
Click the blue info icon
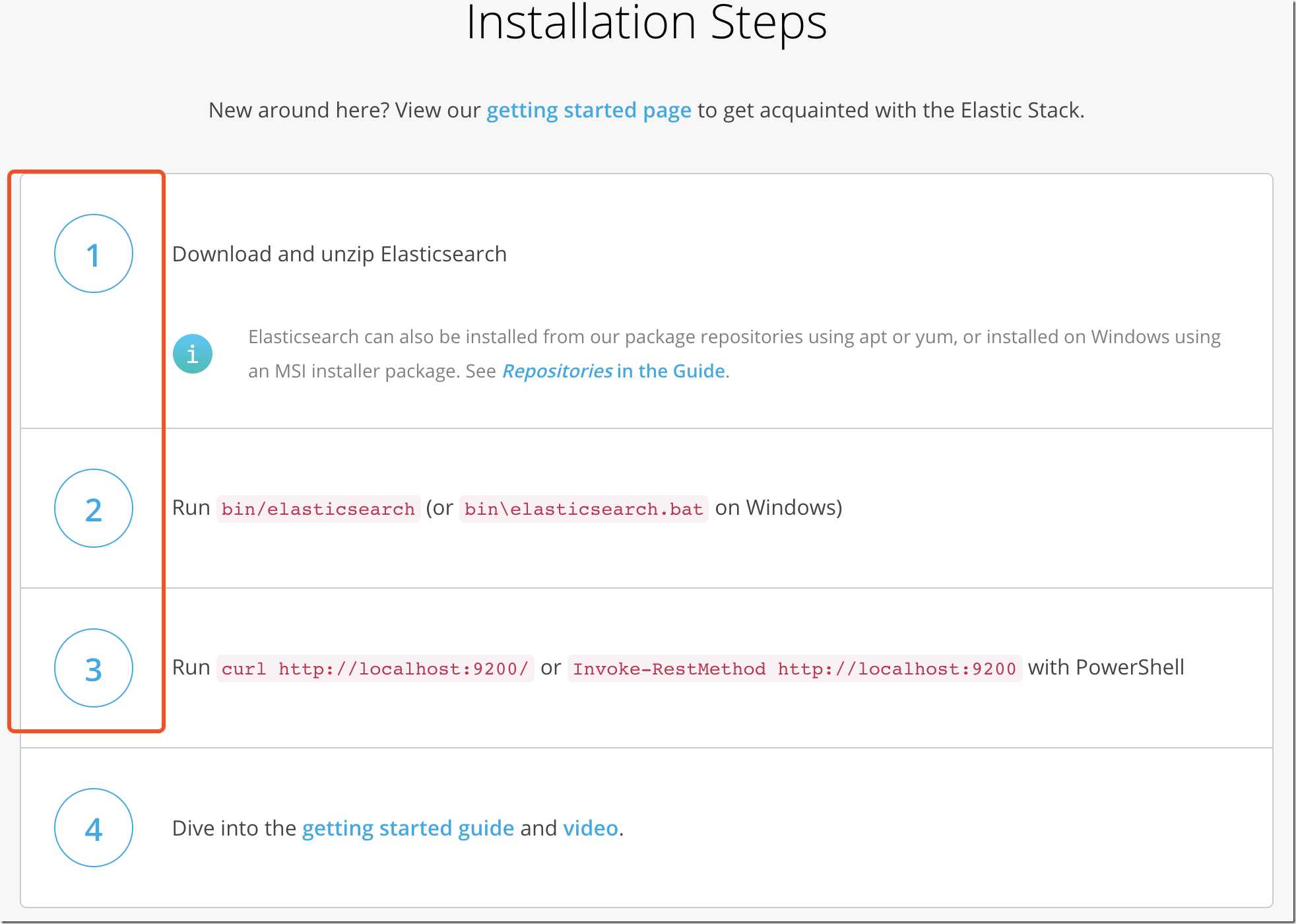[x=193, y=354]
